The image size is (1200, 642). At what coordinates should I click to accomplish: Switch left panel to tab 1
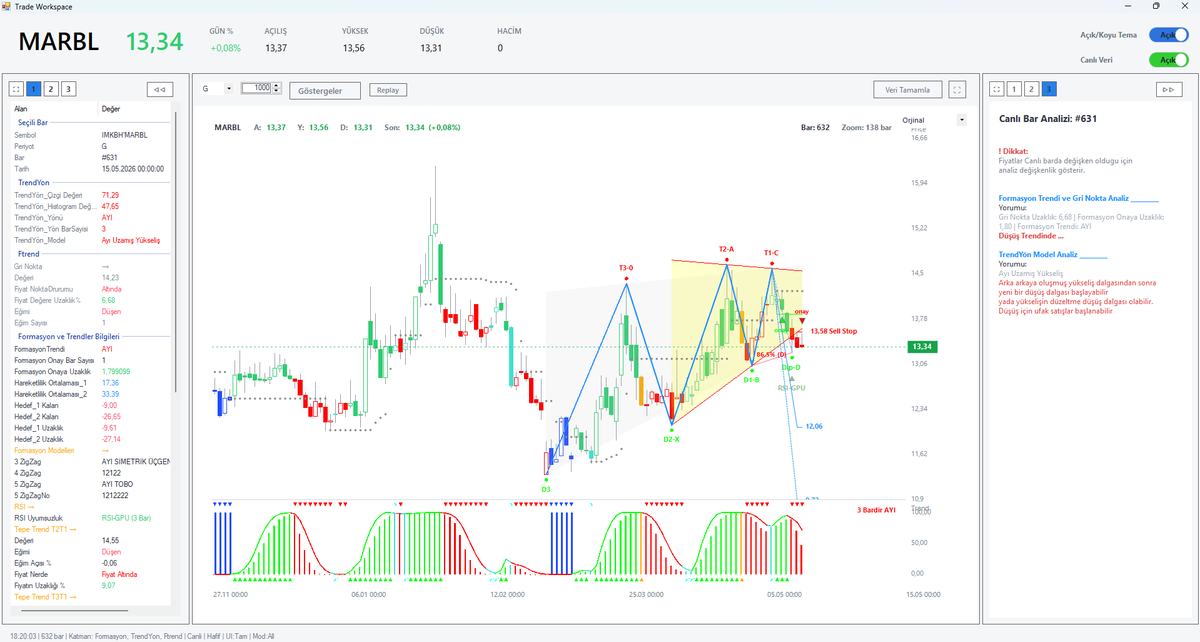(x=34, y=89)
